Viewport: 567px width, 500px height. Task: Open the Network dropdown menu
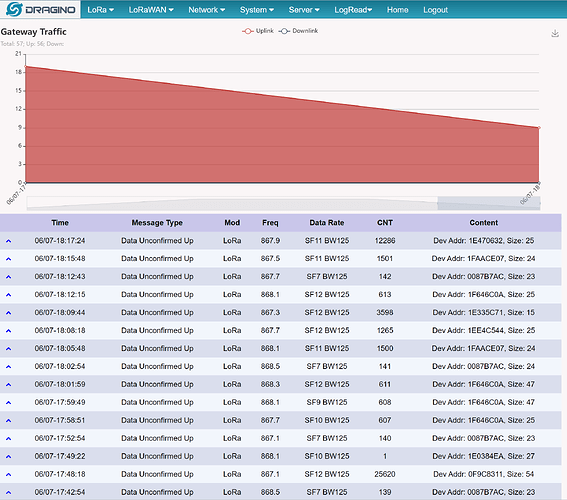click(206, 10)
